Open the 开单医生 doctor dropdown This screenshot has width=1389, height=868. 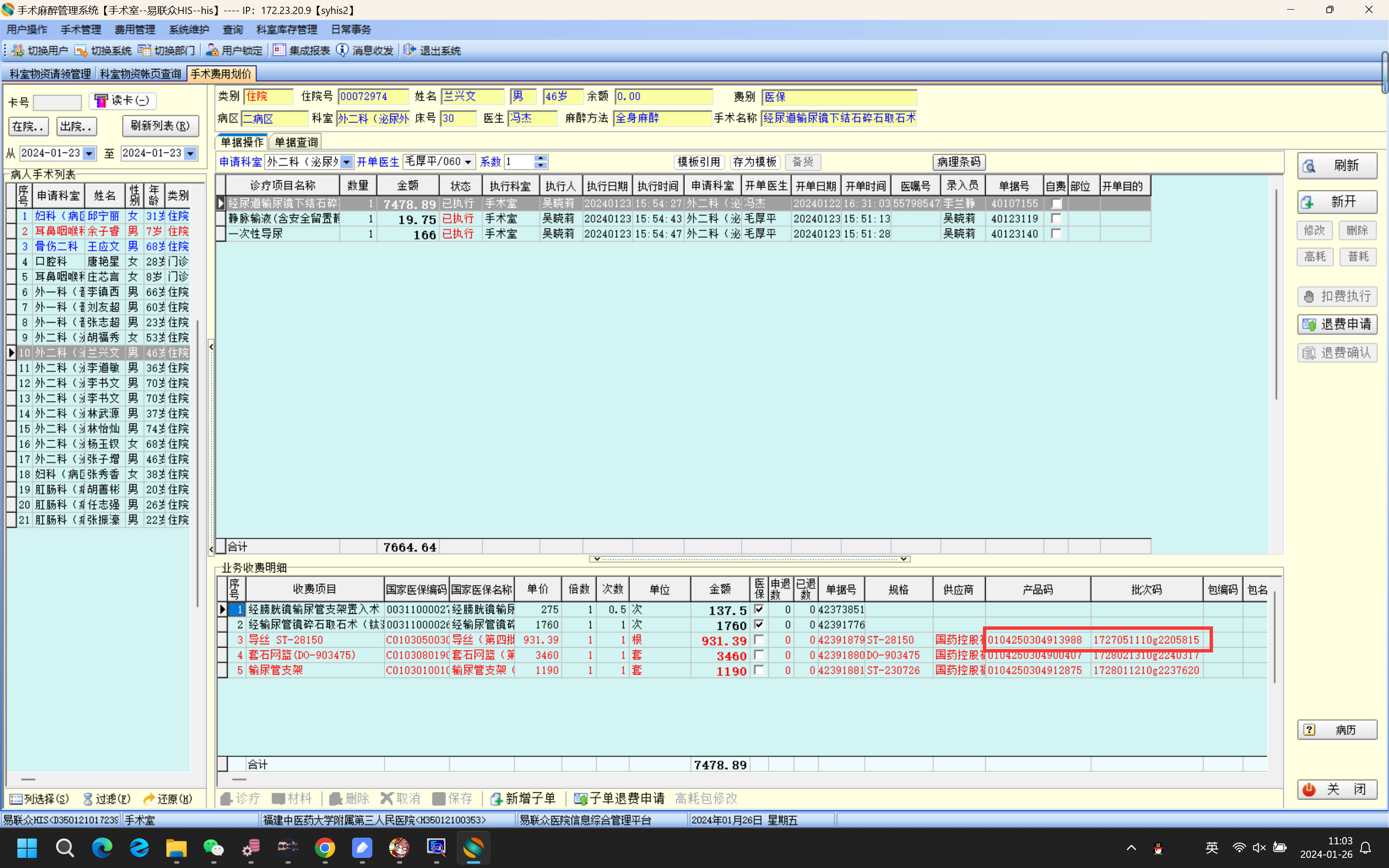click(x=468, y=163)
